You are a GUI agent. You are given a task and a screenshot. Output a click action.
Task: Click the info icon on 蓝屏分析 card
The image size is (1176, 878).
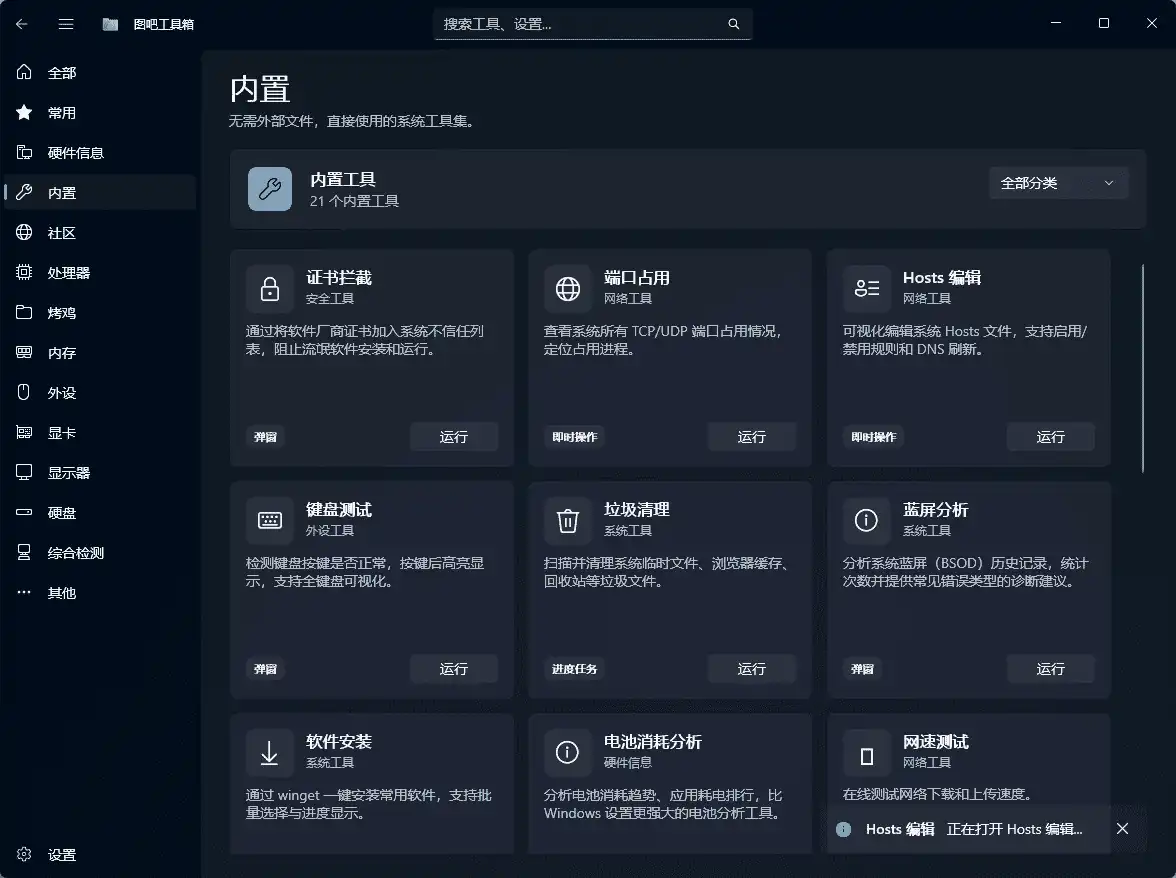pyautogui.click(x=866, y=520)
